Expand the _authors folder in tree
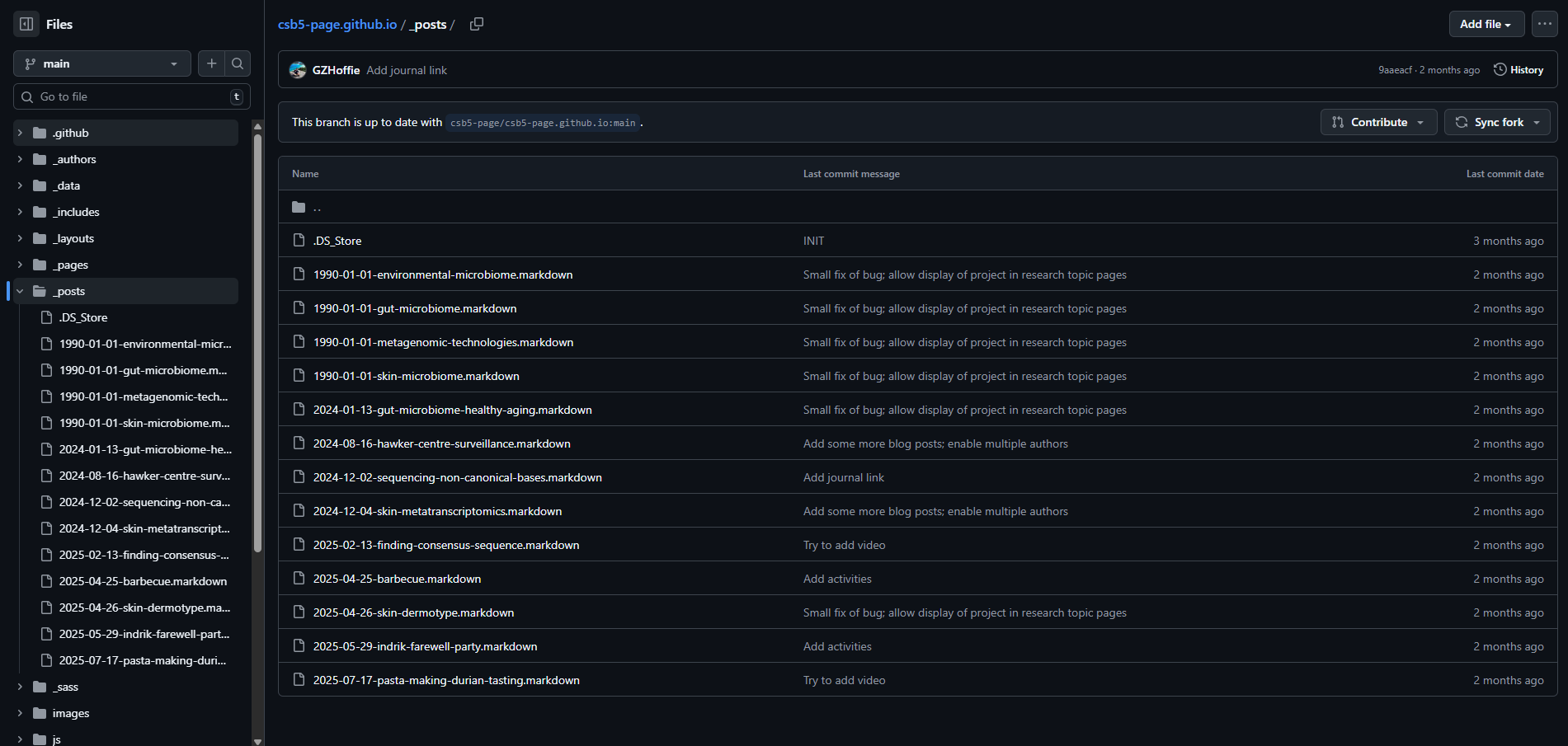Screen dimensions: 1568x746 (x=20, y=159)
